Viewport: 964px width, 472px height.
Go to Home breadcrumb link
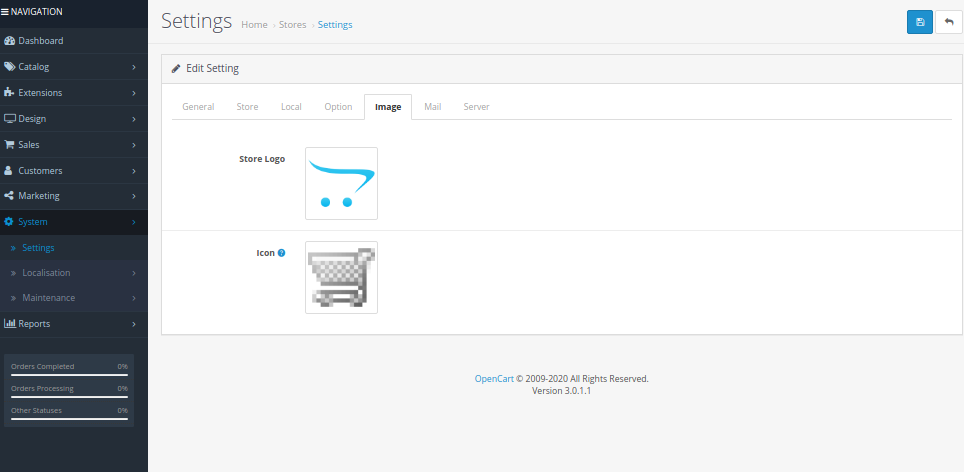(255, 25)
